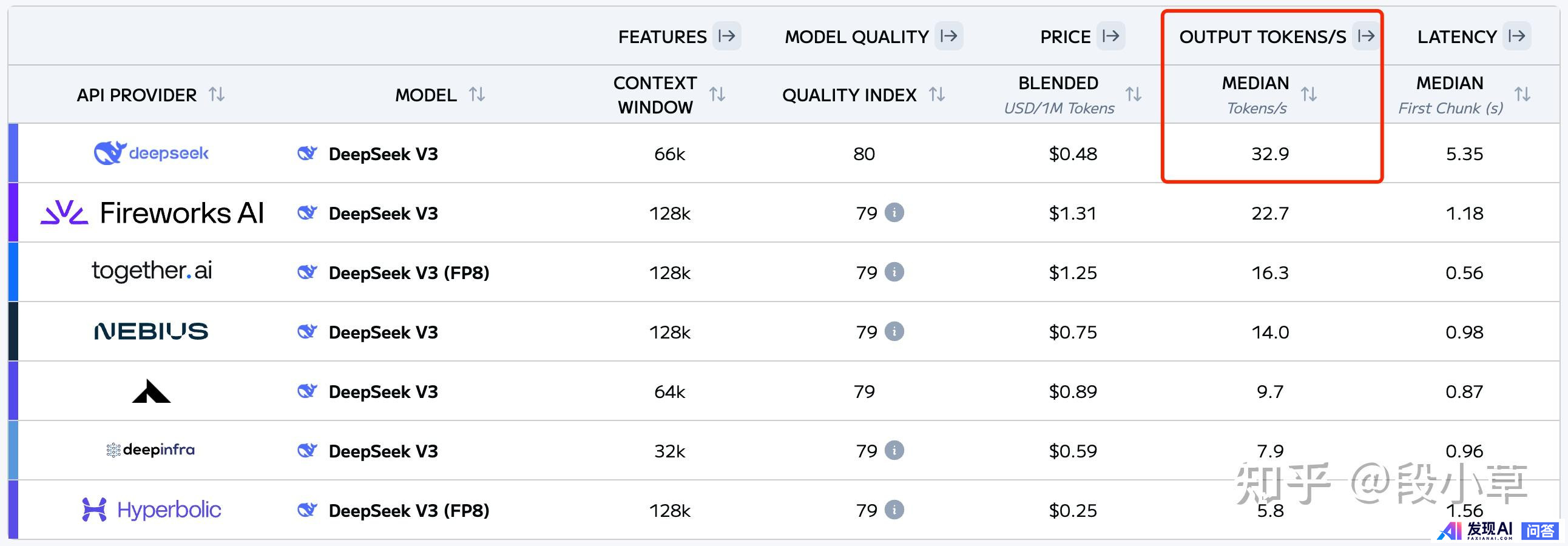Sort by BLENDED price column
This screenshot has width=1568, height=546.
coord(1134,95)
